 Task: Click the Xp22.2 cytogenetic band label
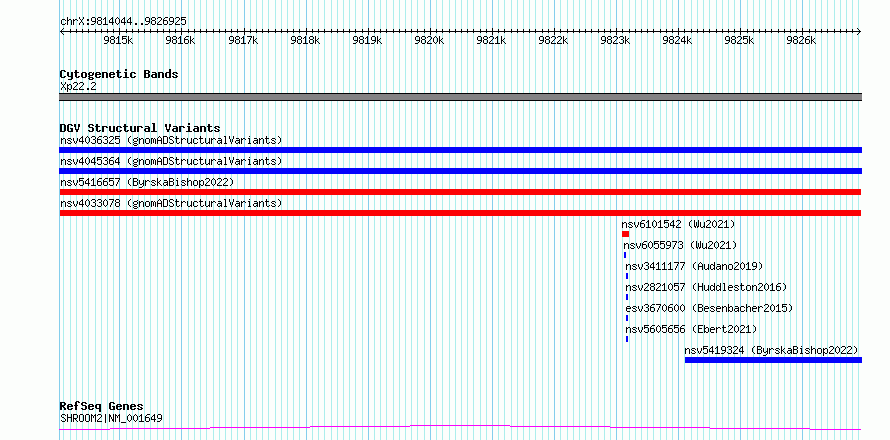pyautogui.click(x=78, y=87)
